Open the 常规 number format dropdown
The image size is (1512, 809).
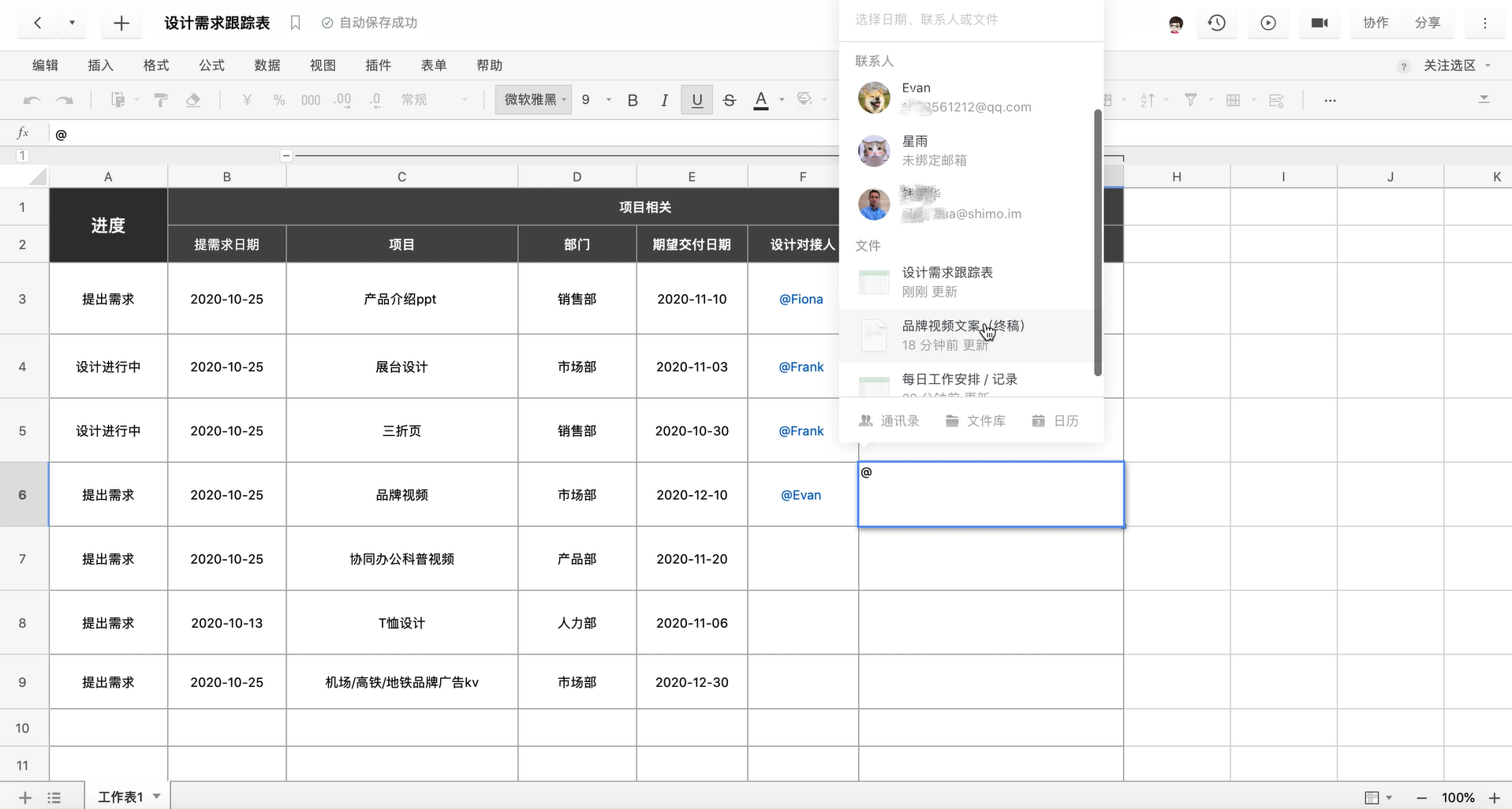click(434, 100)
